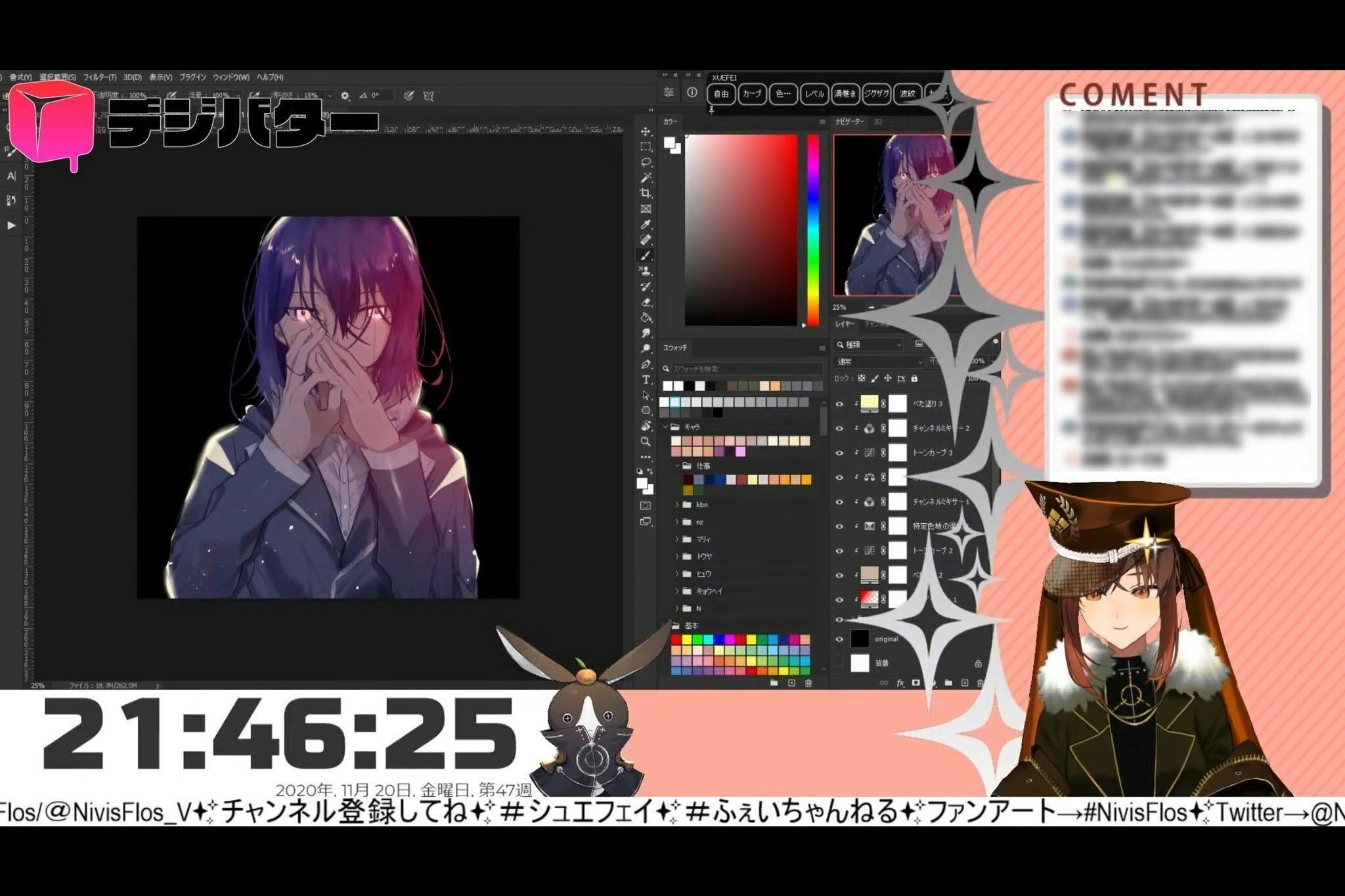Open the layer blend mode 通常 dropdown

click(879, 362)
